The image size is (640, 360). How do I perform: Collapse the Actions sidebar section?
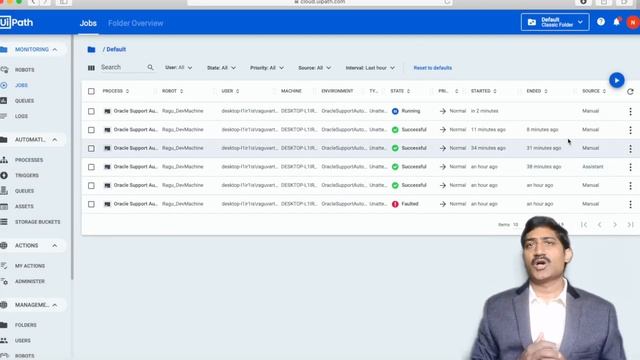click(55, 246)
